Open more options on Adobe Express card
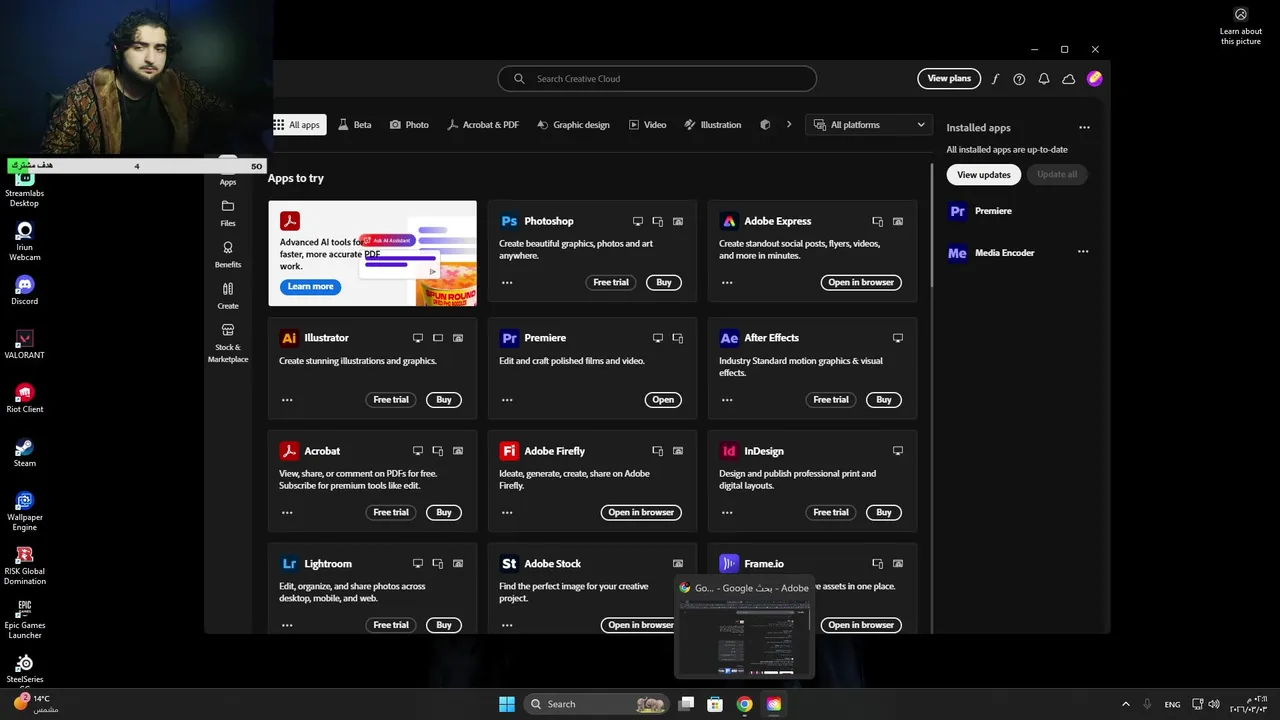Viewport: 1280px width, 720px height. point(727,283)
